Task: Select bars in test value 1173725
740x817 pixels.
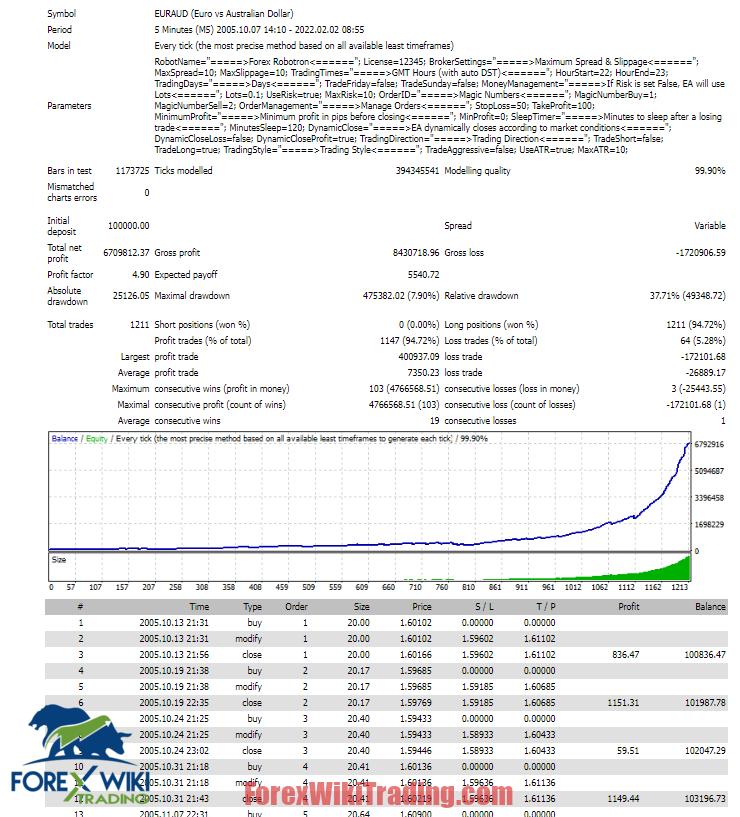Action: tap(132, 170)
